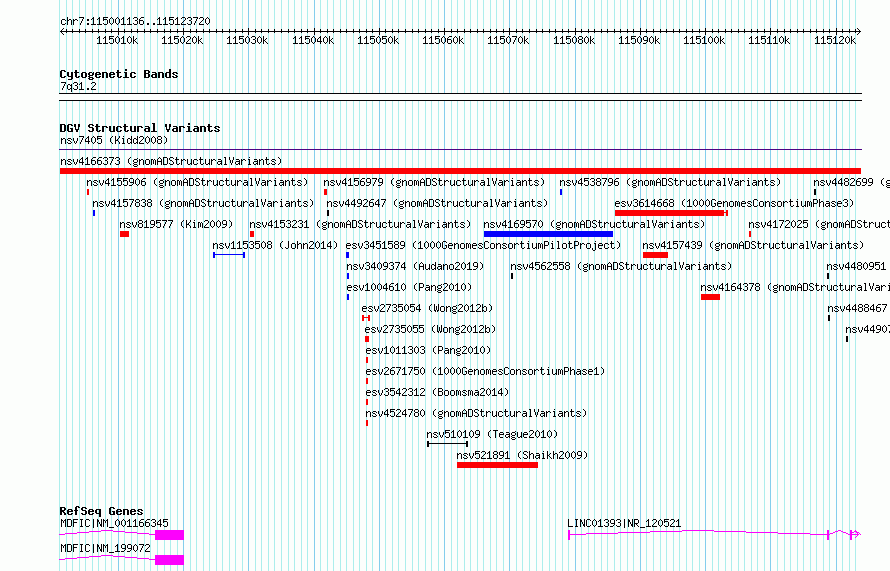Screen dimensions: 890x571
Task: Click the red bar under nsv521891
Action: point(497,465)
